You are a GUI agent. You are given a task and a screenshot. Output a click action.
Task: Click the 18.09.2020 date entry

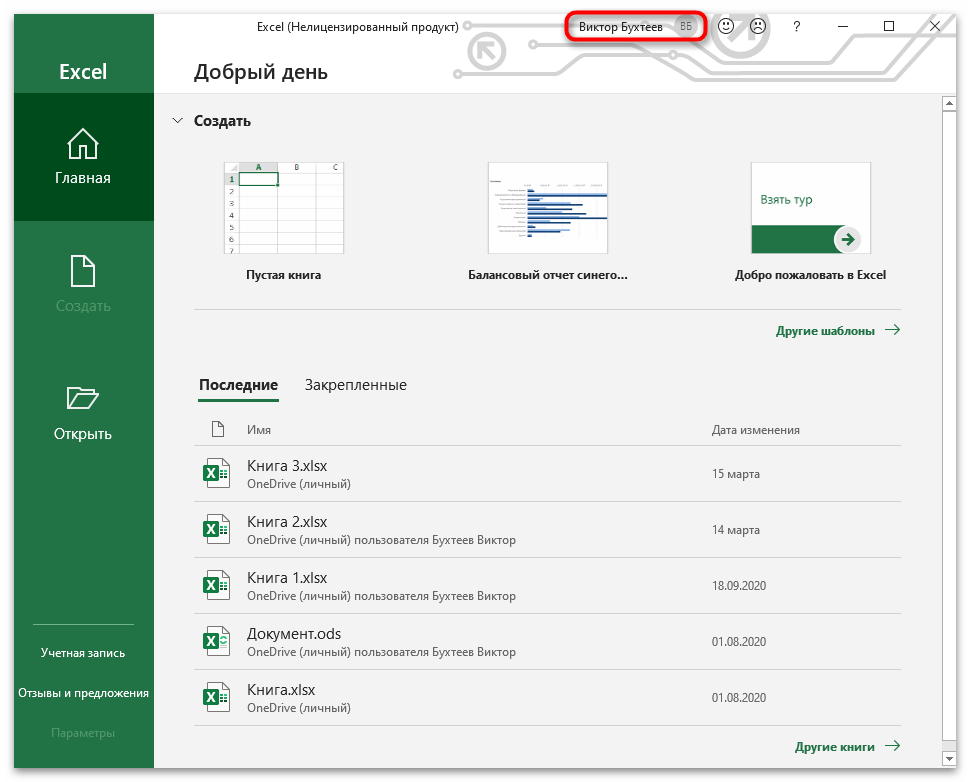pos(739,585)
